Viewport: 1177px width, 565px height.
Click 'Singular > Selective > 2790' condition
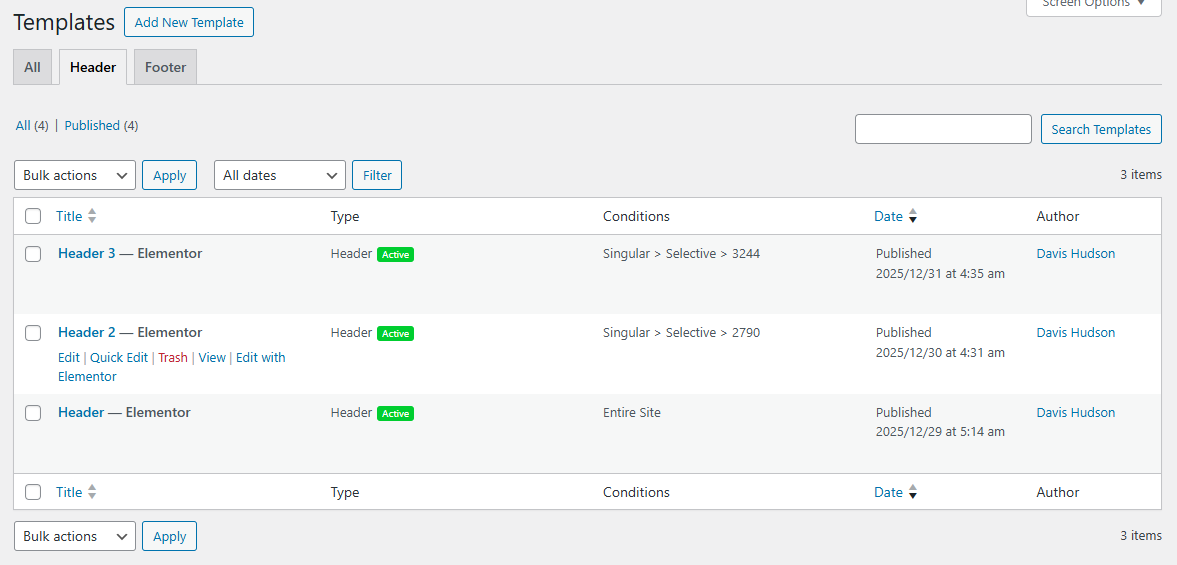(x=682, y=332)
